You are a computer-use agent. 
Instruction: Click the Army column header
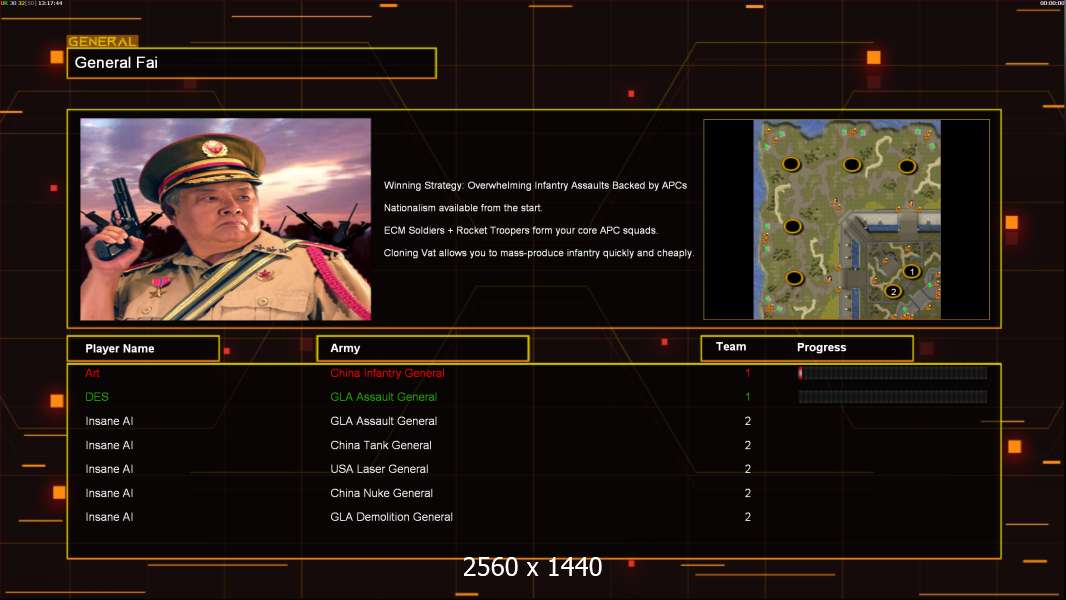tap(422, 348)
